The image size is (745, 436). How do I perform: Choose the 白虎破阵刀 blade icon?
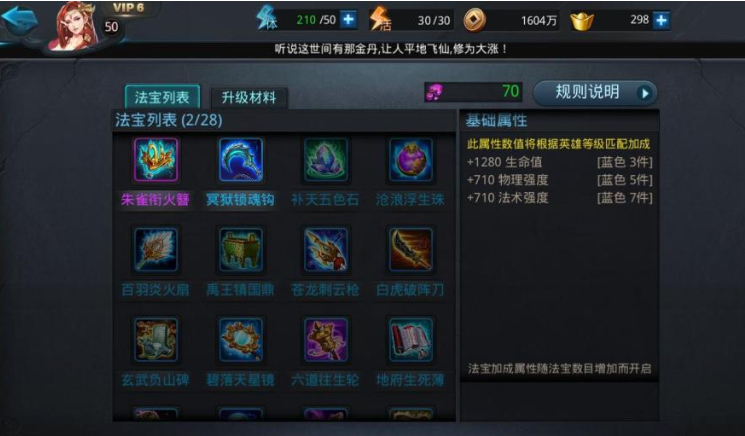(411, 250)
